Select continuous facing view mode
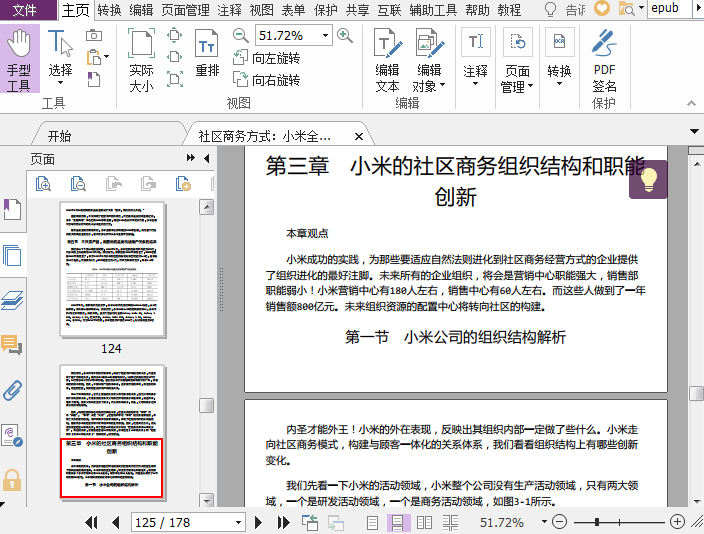 tap(450, 523)
